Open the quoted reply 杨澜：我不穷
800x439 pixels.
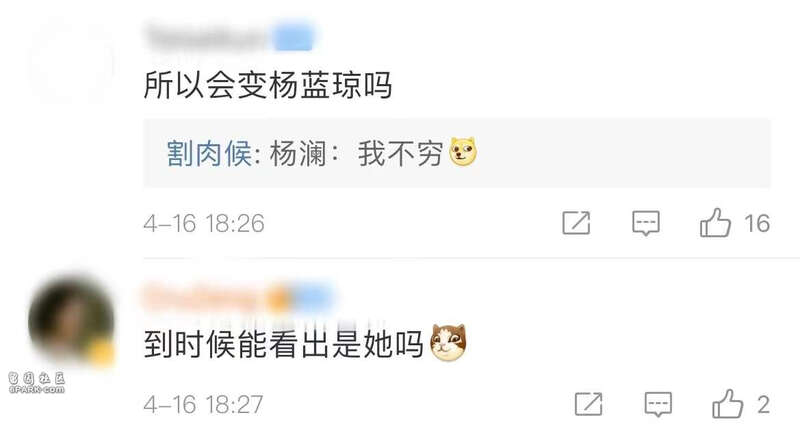[457, 153]
